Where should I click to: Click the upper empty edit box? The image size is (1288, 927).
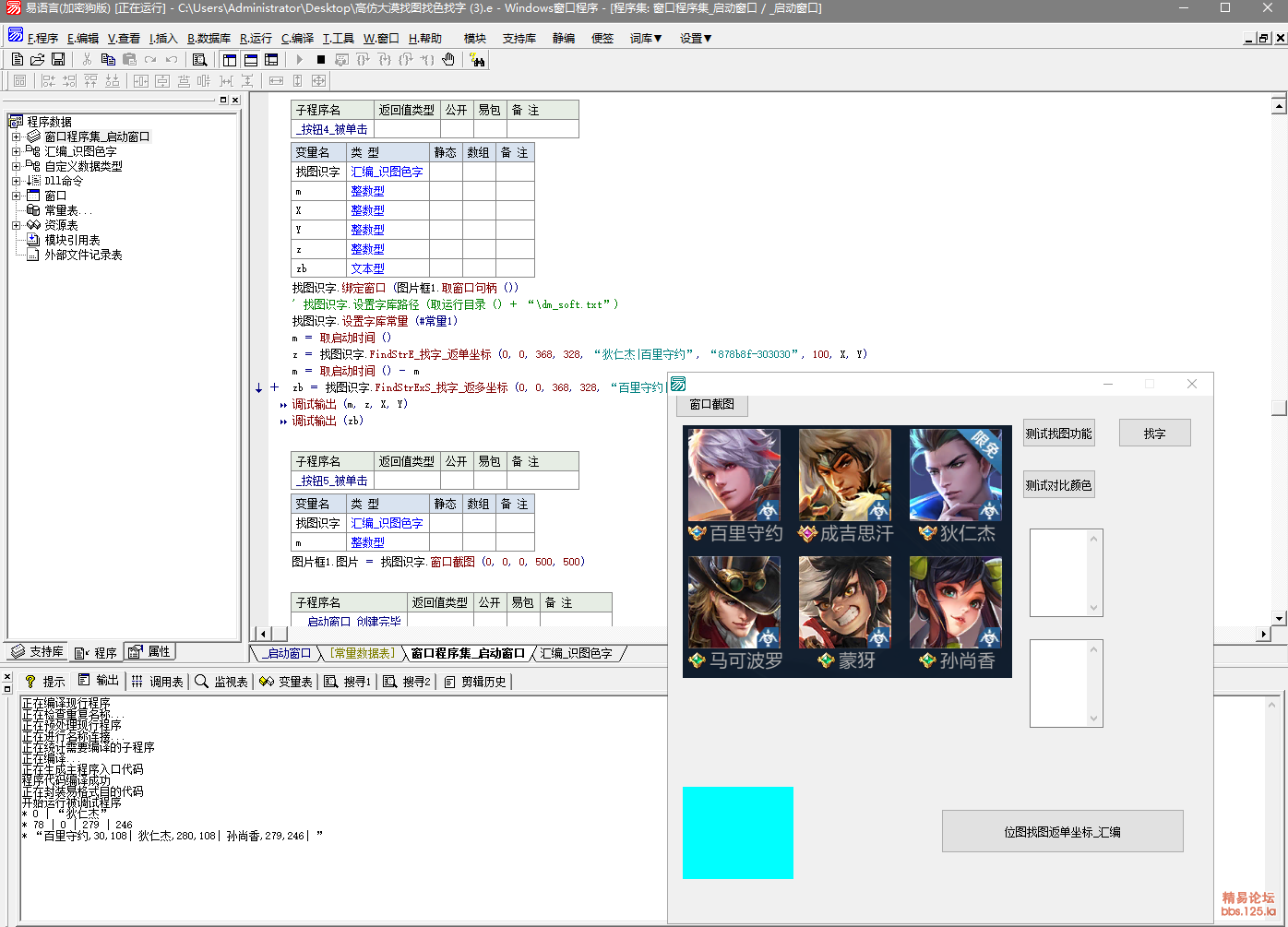click(x=1067, y=573)
